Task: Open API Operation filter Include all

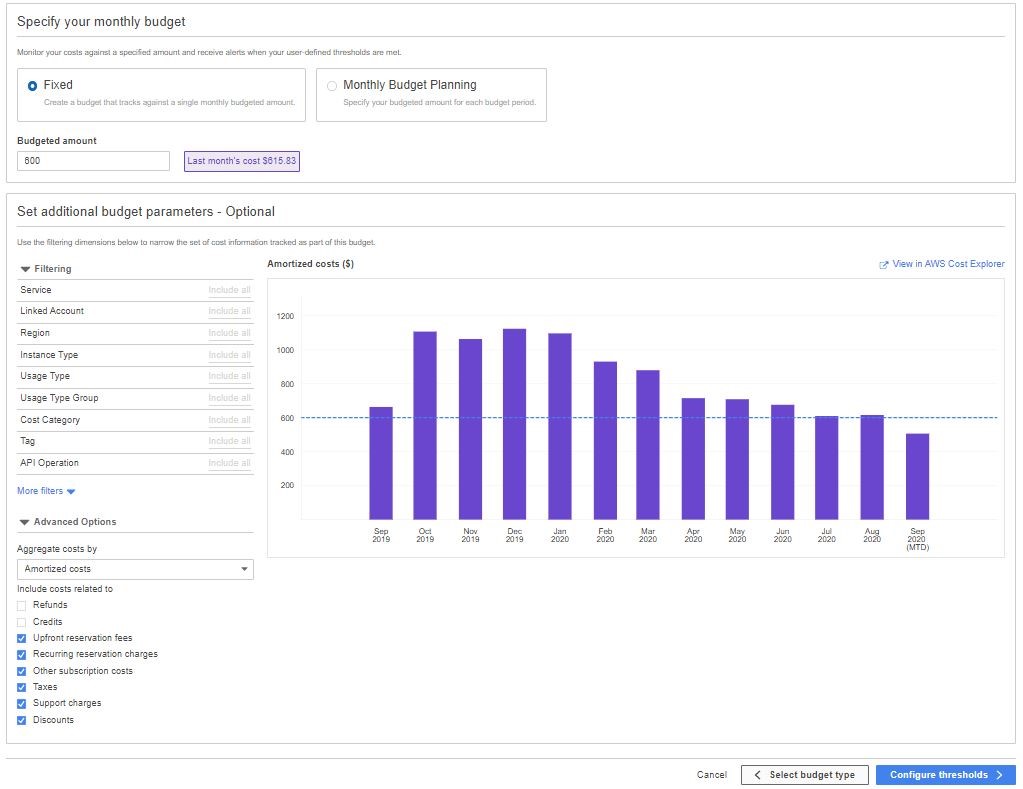Action: point(229,463)
